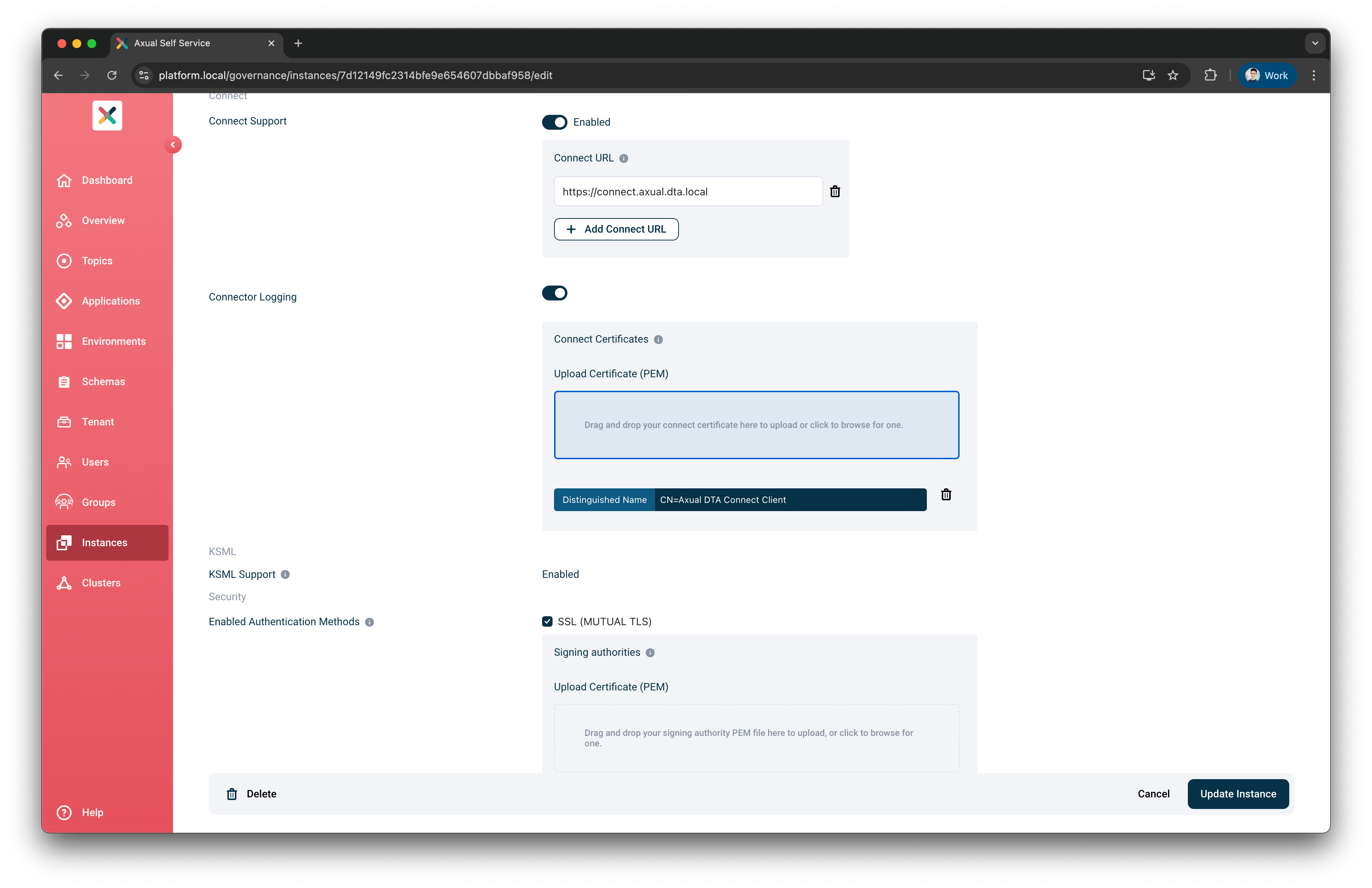Navigate to Schemas via its icon
Image resolution: width=1372 pixels, height=888 pixels.
(x=64, y=381)
